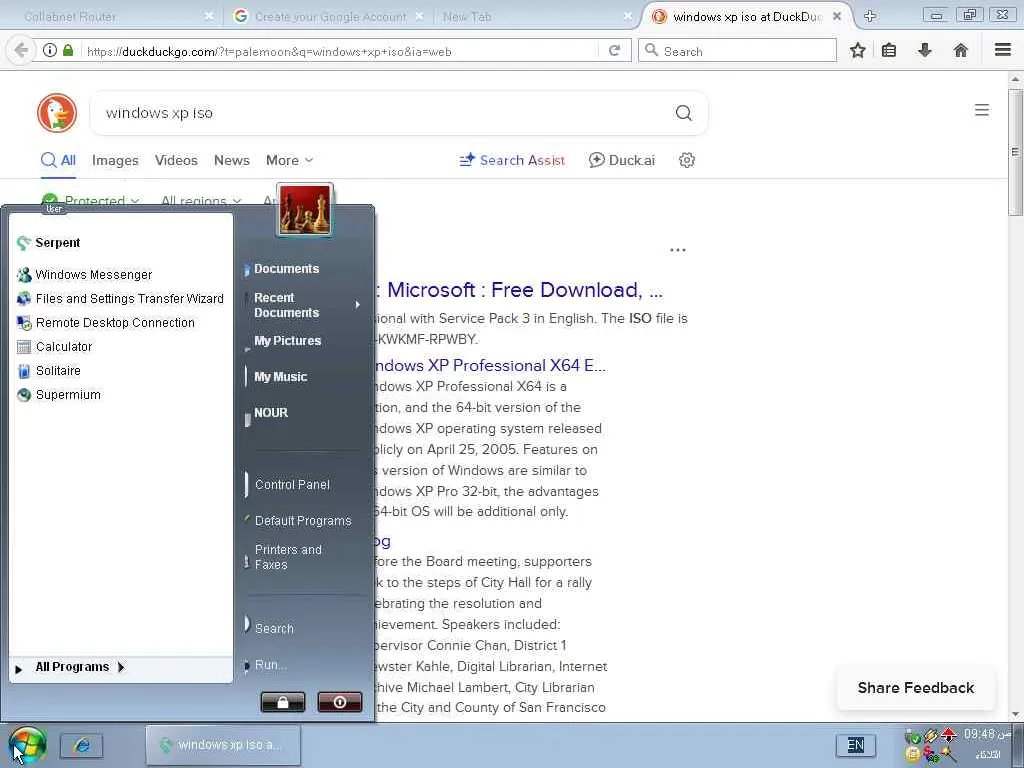Click the red power shutdown button
This screenshot has width=1024, height=768.
click(x=340, y=702)
